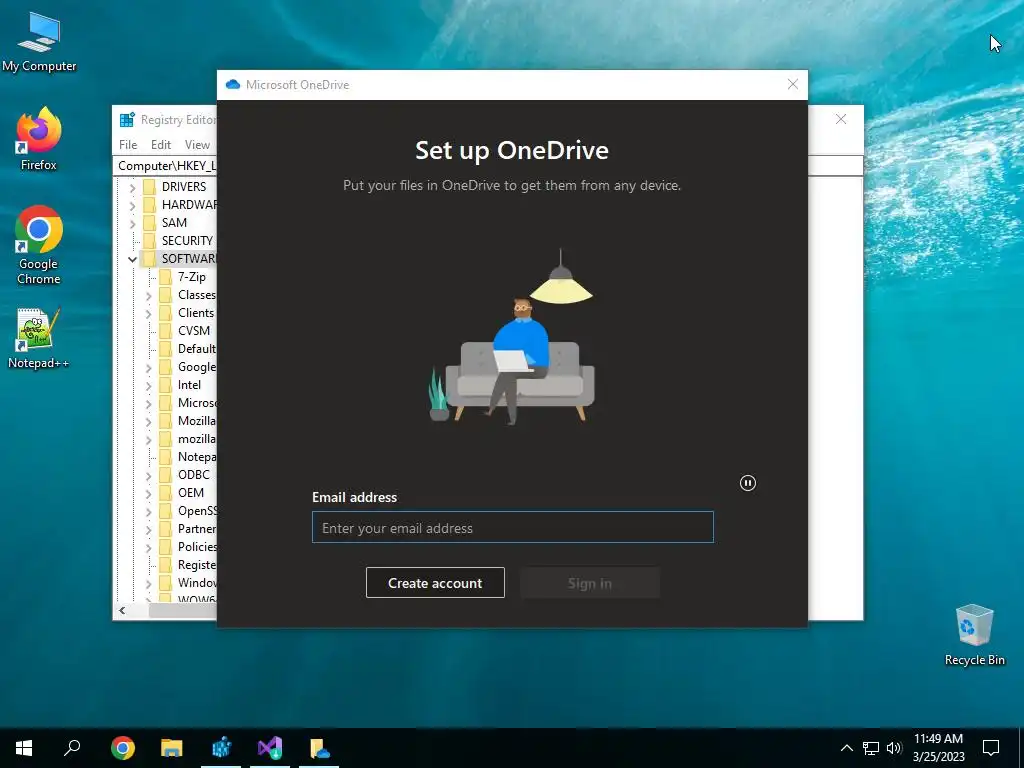Image resolution: width=1024 pixels, height=768 pixels.
Task: Select the OEM registry key
Action: pyautogui.click(x=191, y=492)
